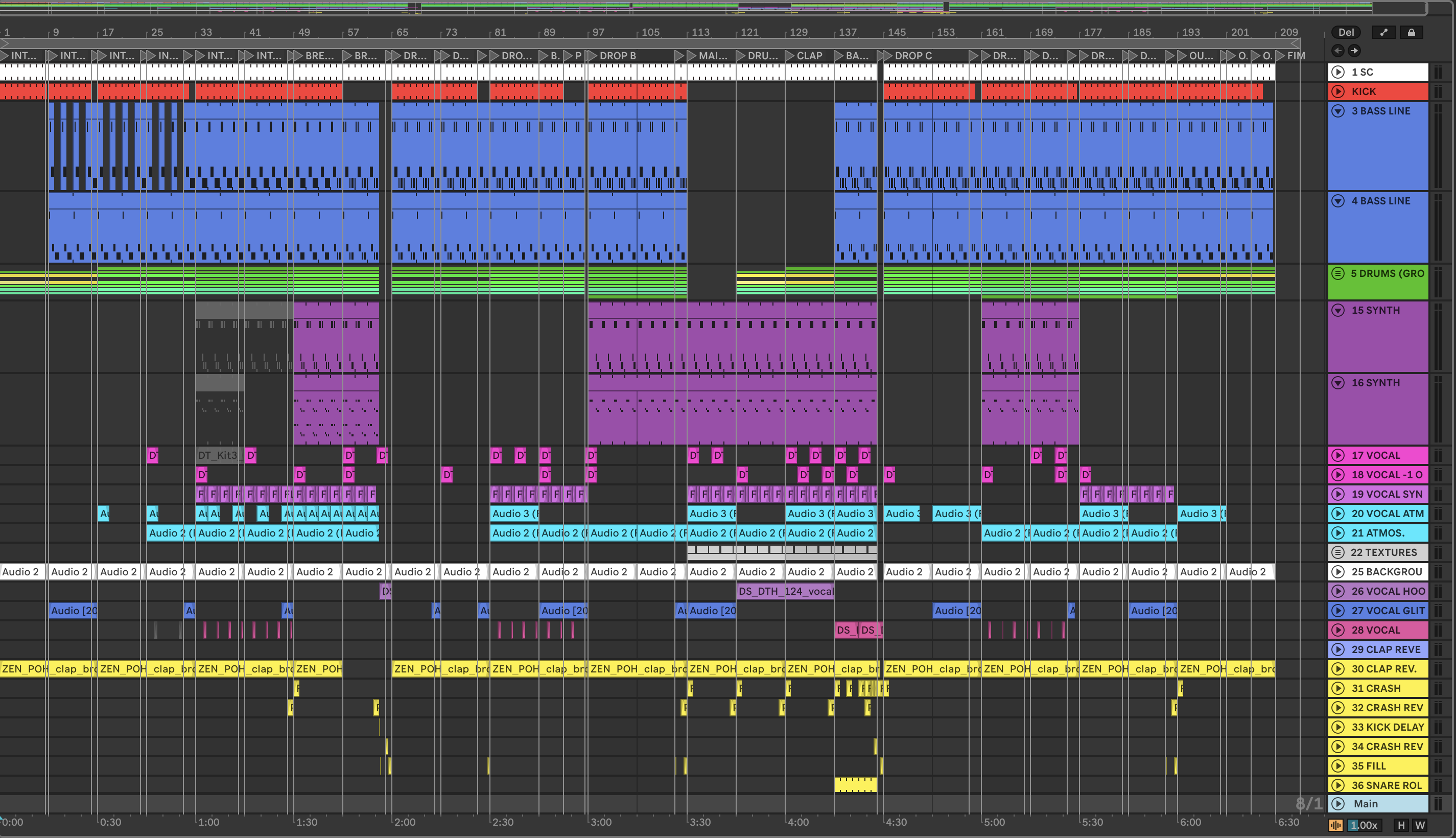Toggle the lock envelopes icon
This screenshot has height=838, width=1456.
click(x=1411, y=32)
